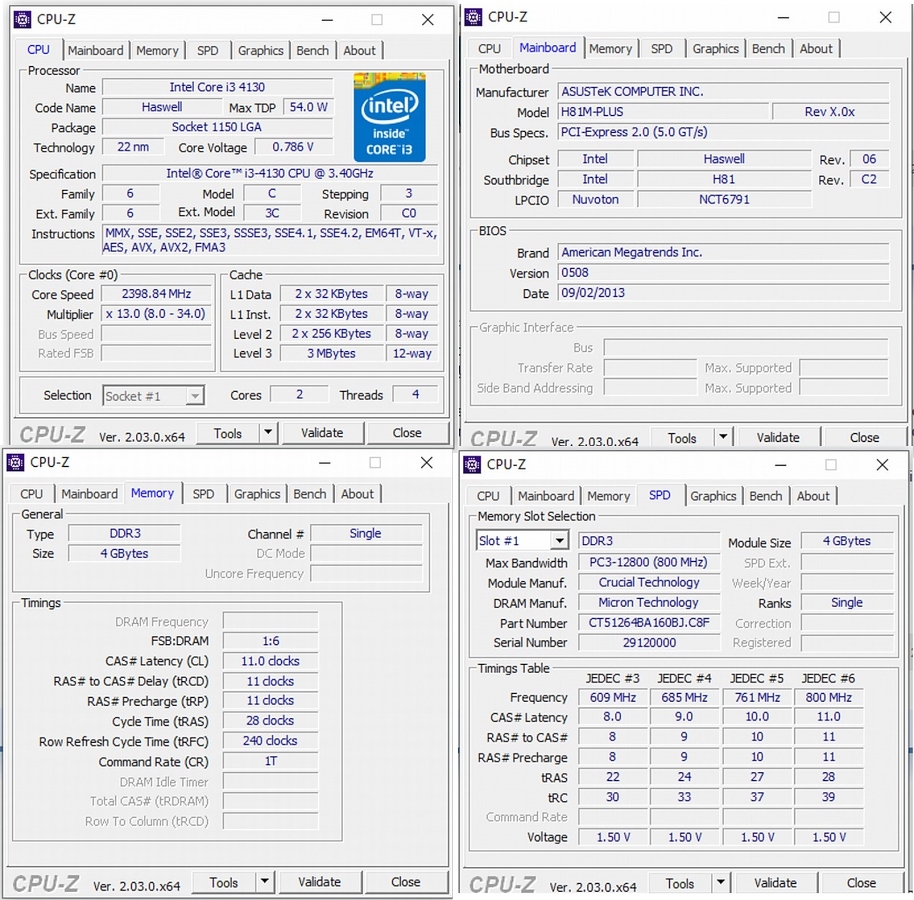Click the Tools button in the SPD window
Viewport: 914px width, 900px height.
[680, 884]
